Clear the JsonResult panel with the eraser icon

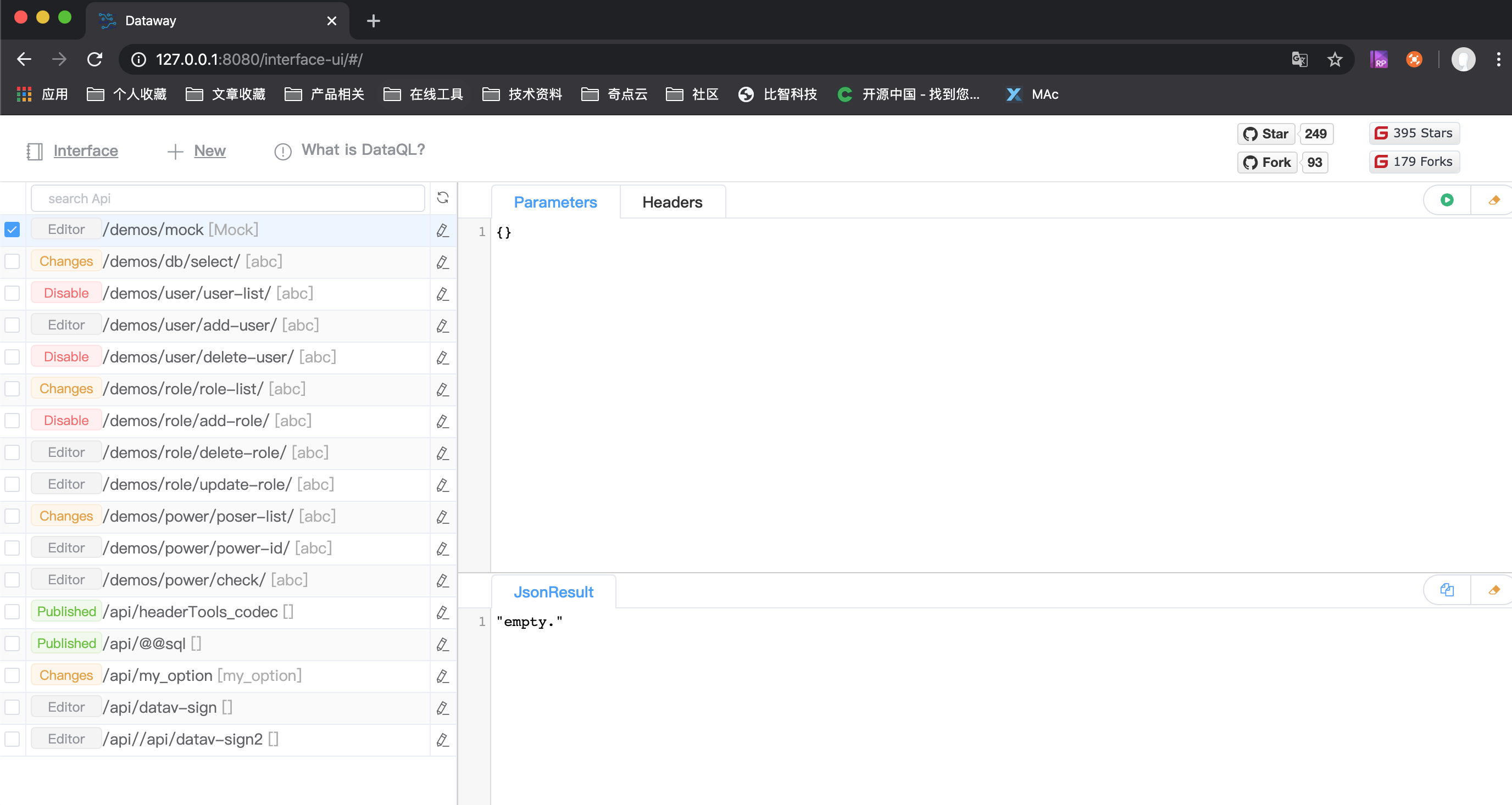coord(1494,590)
